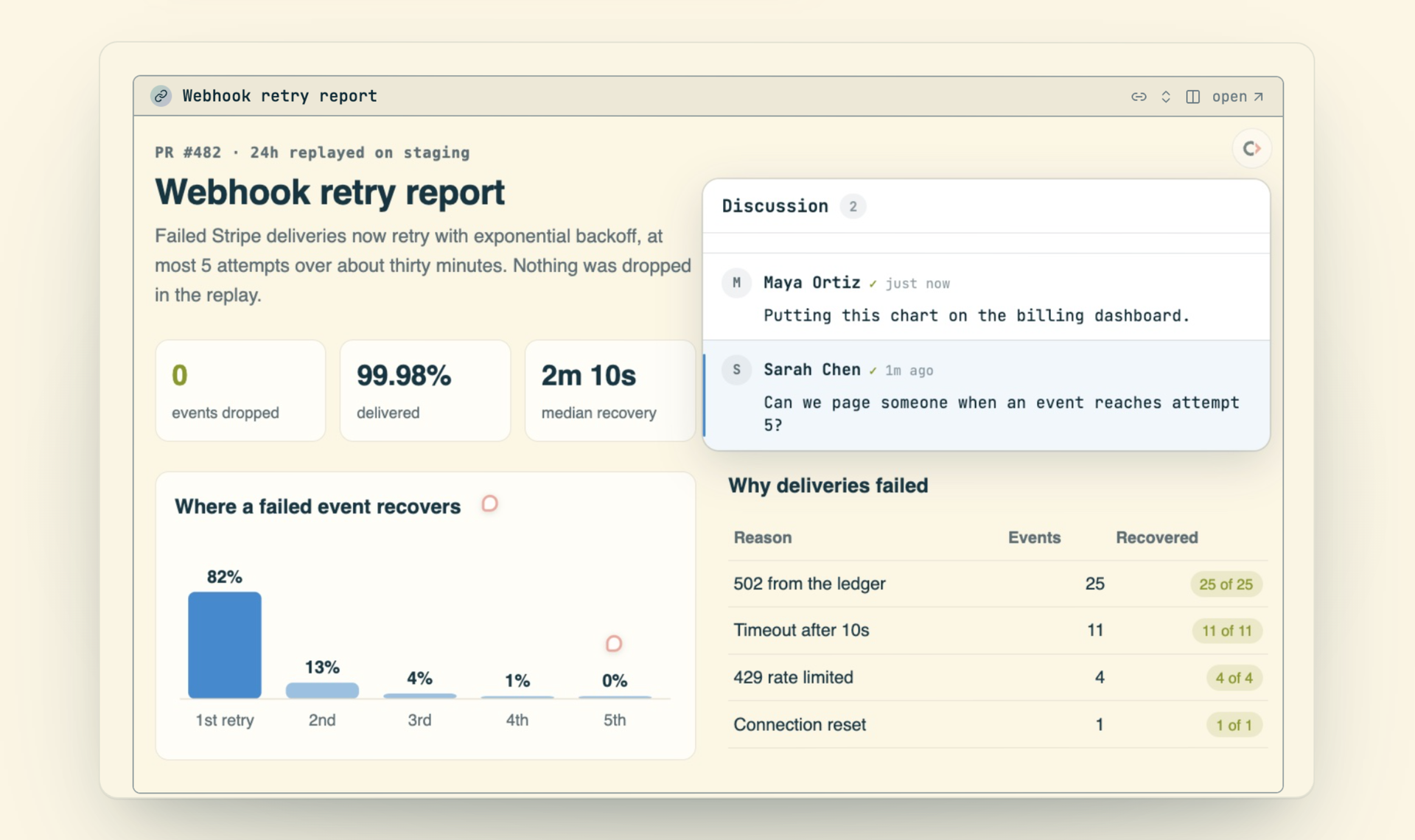Screen dimensions: 1415x840
Task: Click the 25 of 25 recovered badge
Action: click(1226, 584)
